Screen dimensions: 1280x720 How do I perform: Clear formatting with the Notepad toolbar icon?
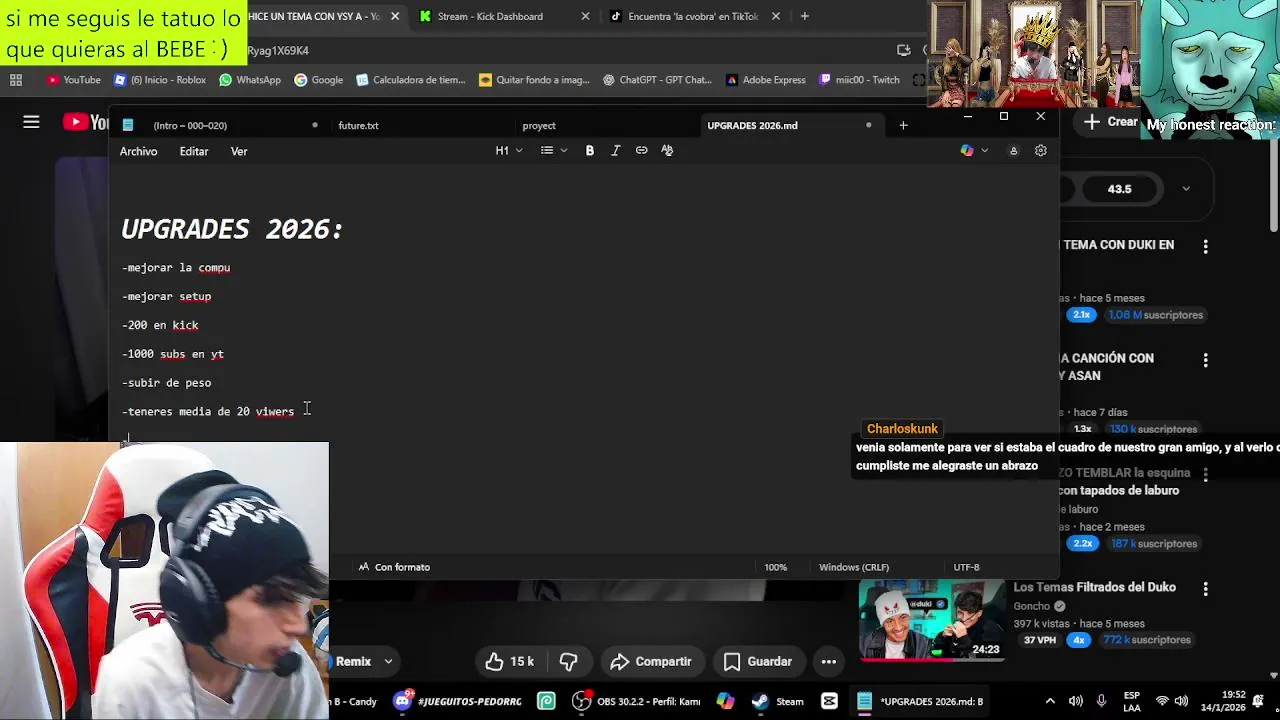point(667,150)
